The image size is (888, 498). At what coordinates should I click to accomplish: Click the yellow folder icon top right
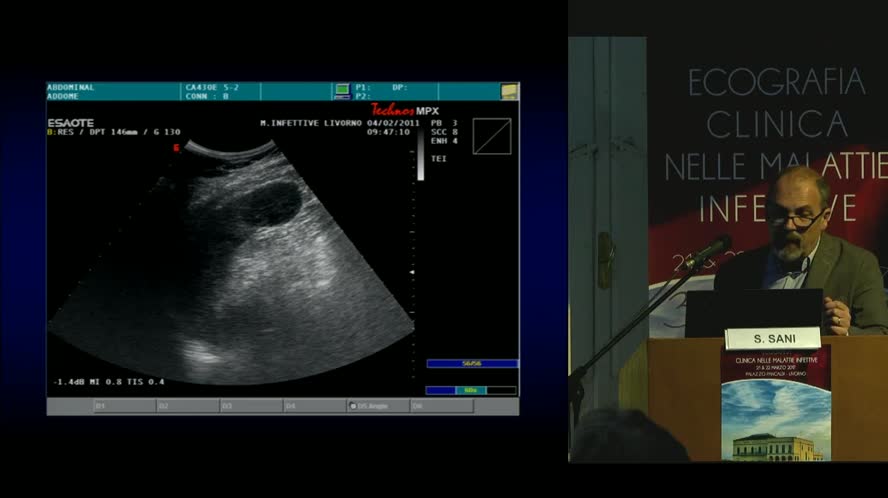tap(509, 91)
